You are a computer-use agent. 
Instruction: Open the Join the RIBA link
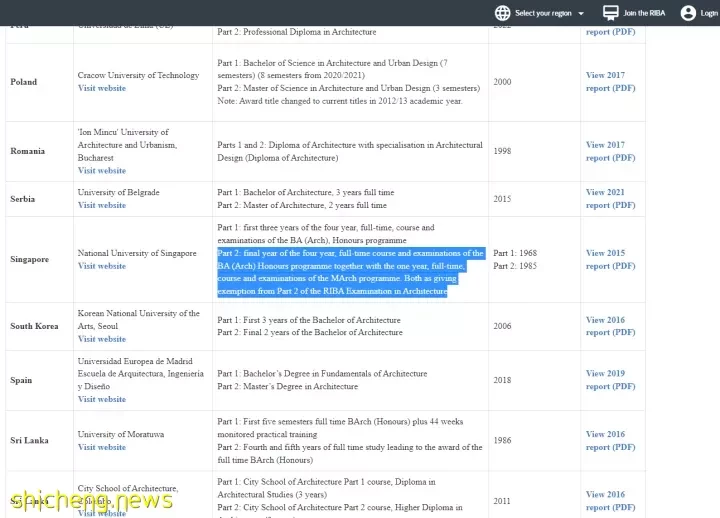click(x=644, y=13)
